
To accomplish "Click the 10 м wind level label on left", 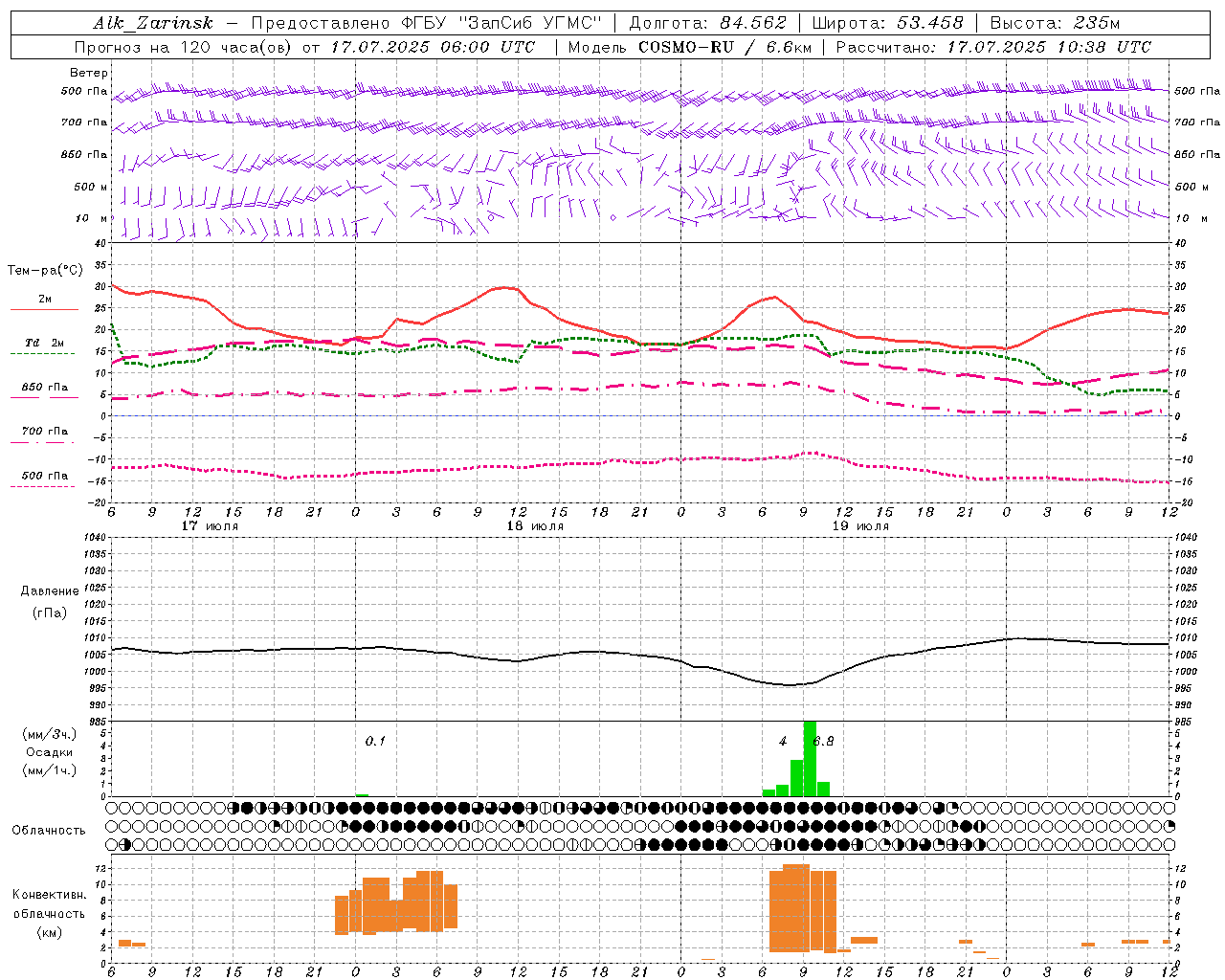I will (92, 218).
